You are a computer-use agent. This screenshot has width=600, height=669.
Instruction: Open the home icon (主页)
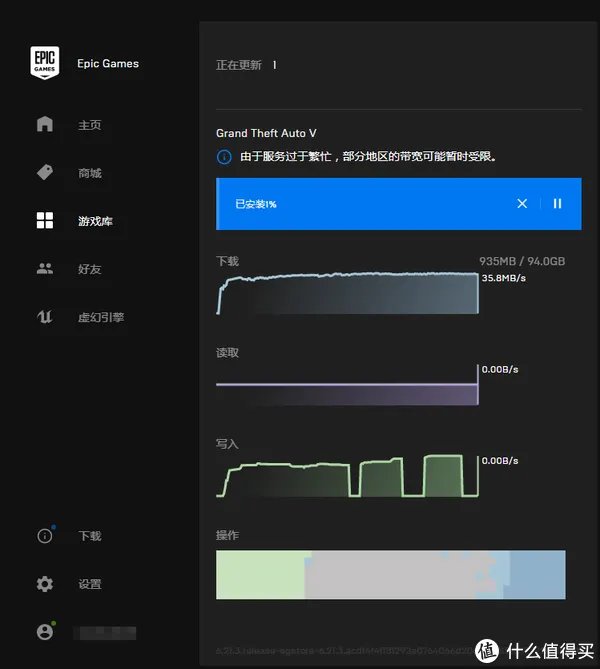coord(45,124)
